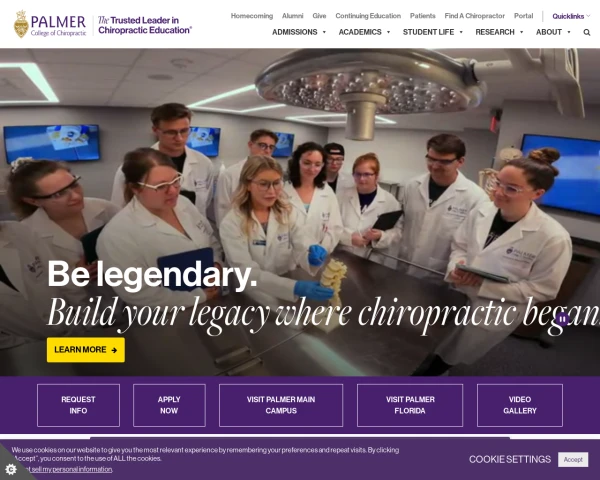Open the Research menu
Screen dimensions: 600x480
(499, 32)
